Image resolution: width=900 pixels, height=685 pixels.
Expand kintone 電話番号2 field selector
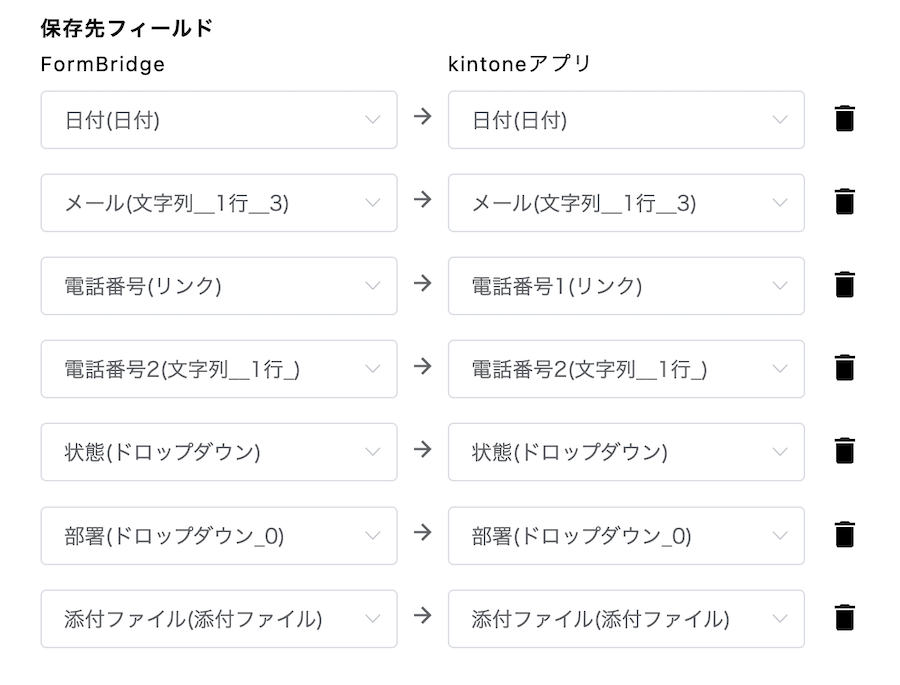click(x=626, y=369)
